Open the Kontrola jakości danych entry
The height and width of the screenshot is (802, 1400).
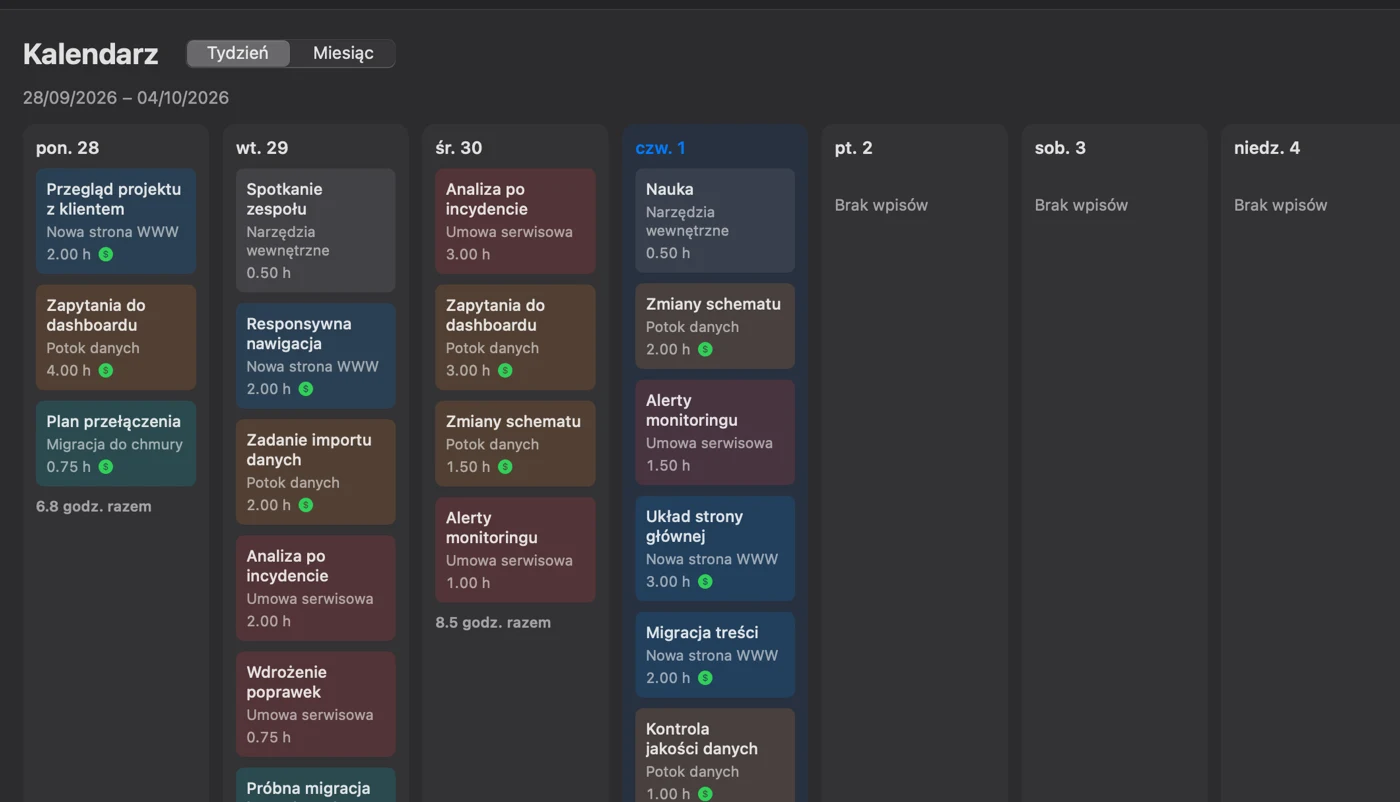pos(715,755)
